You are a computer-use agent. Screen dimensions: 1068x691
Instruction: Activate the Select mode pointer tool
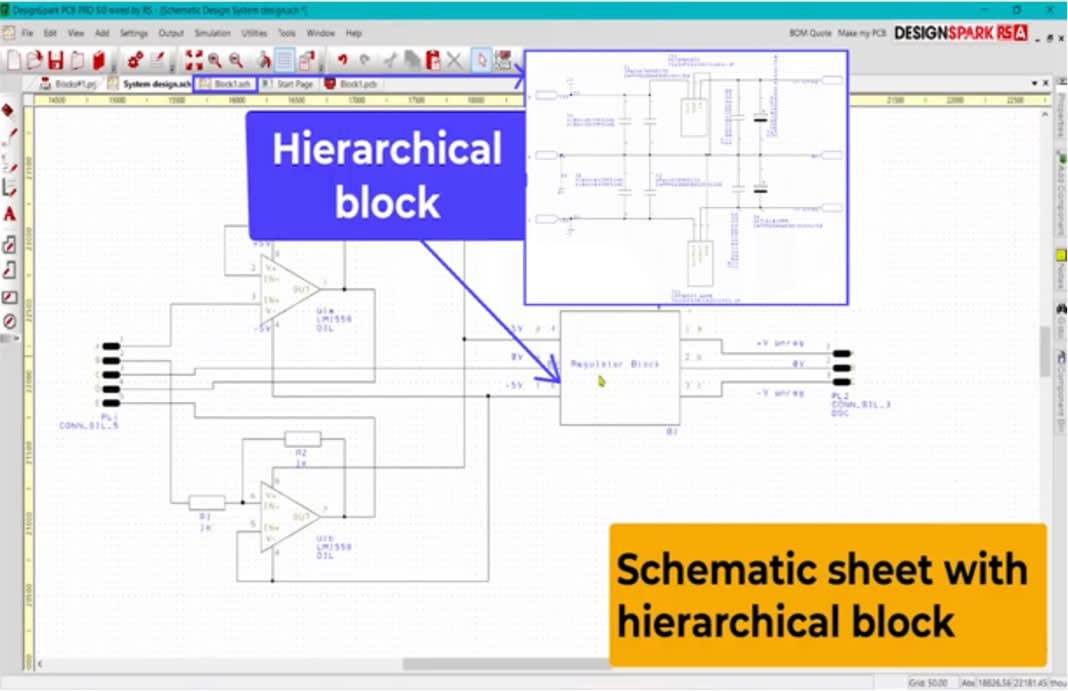pos(482,61)
